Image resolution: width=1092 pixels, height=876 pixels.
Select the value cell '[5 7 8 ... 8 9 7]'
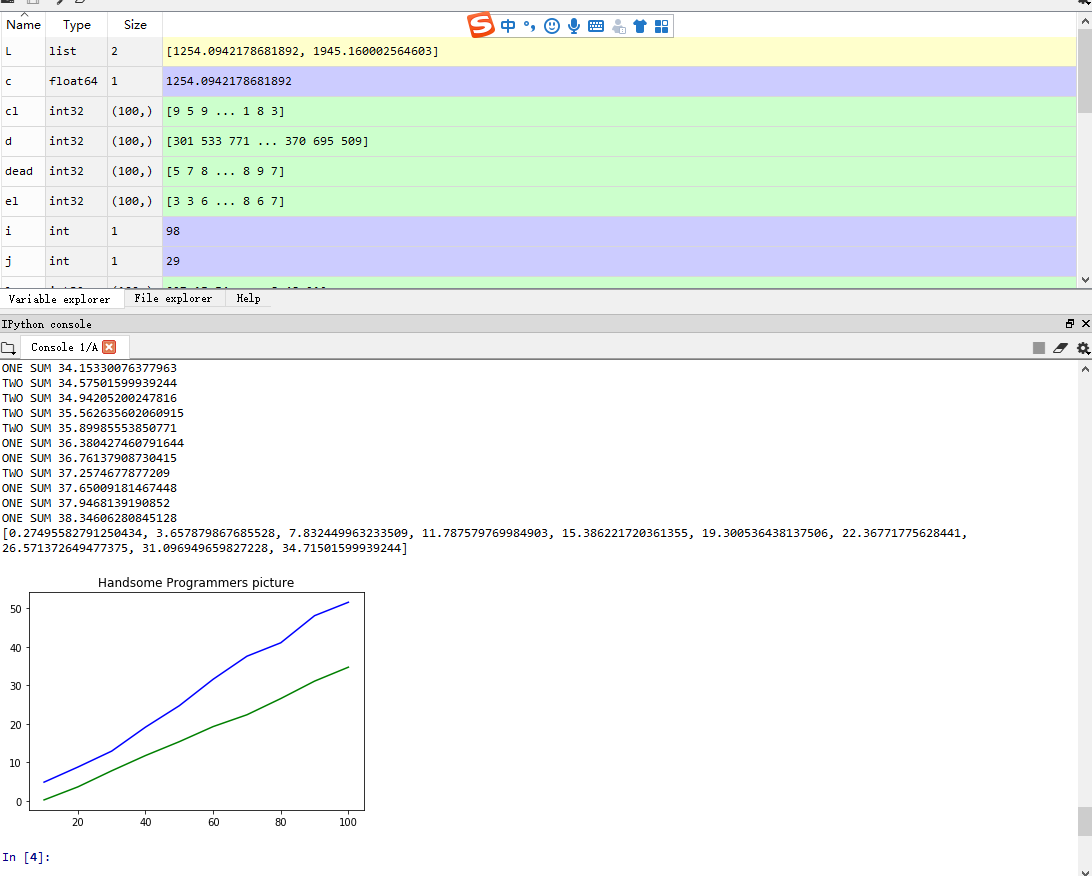pyautogui.click(x=619, y=171)
